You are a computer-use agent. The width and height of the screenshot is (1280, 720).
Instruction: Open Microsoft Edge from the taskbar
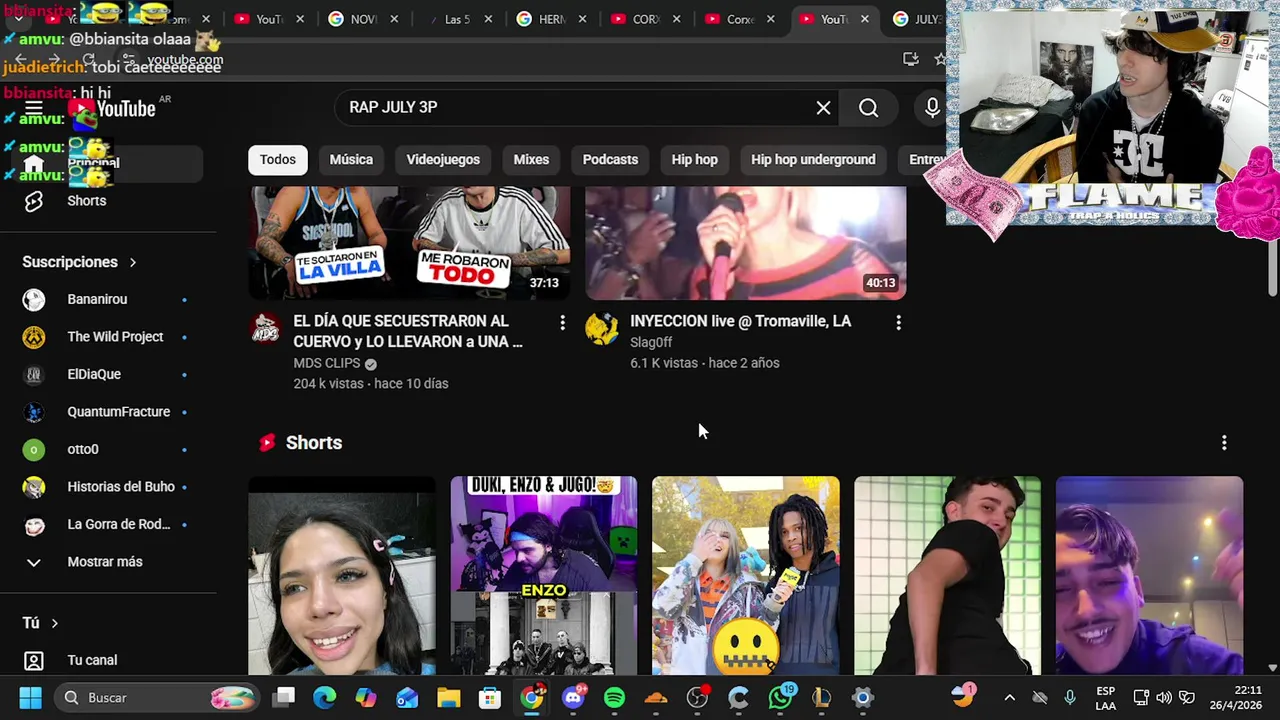pyautogui.click(x=325, y=698)
